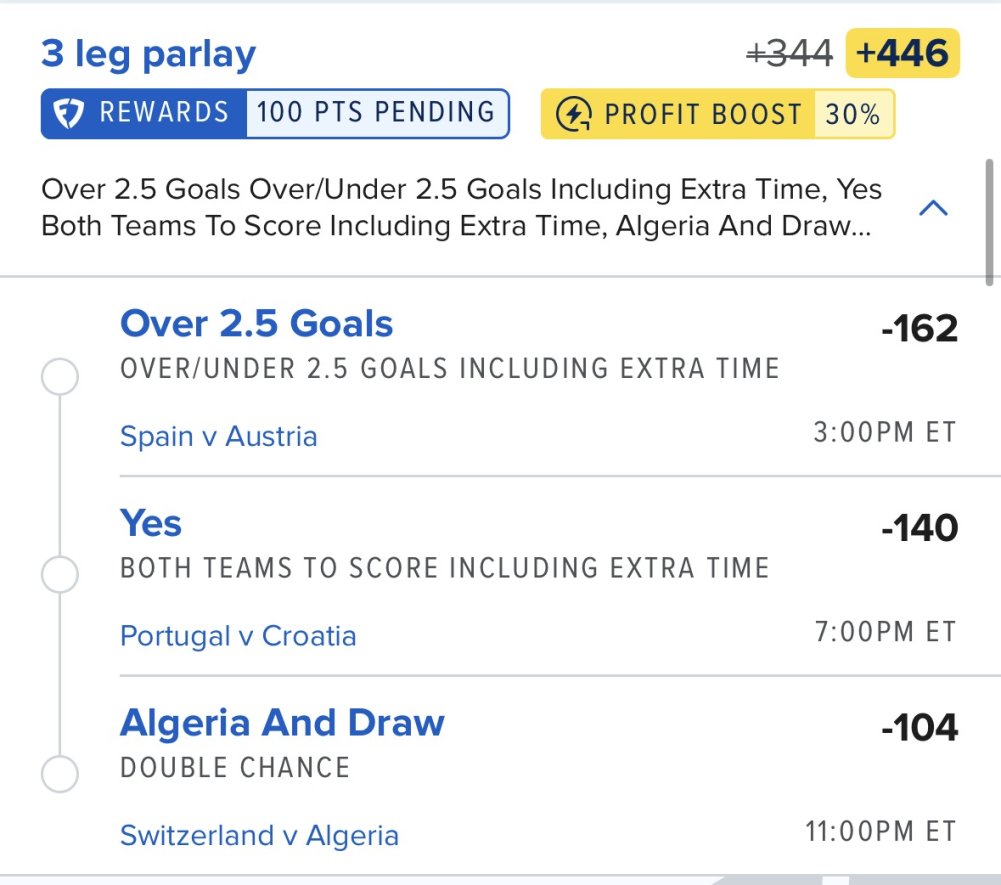Open the Switzerland v Algeria match link
The height and width of the screenshot is (885, 1001).
tap(259, 835)
